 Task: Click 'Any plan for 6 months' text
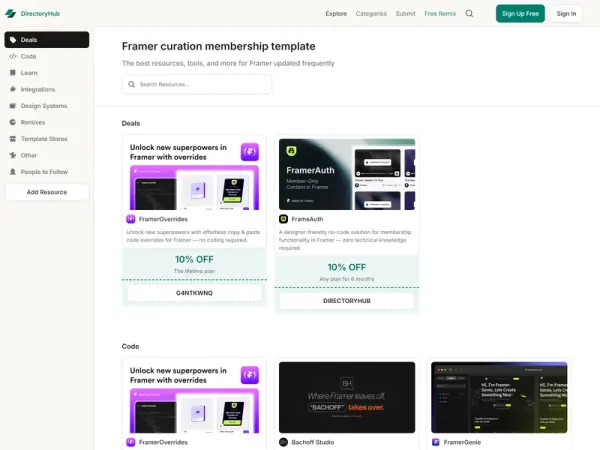click(x=347, y=279)
